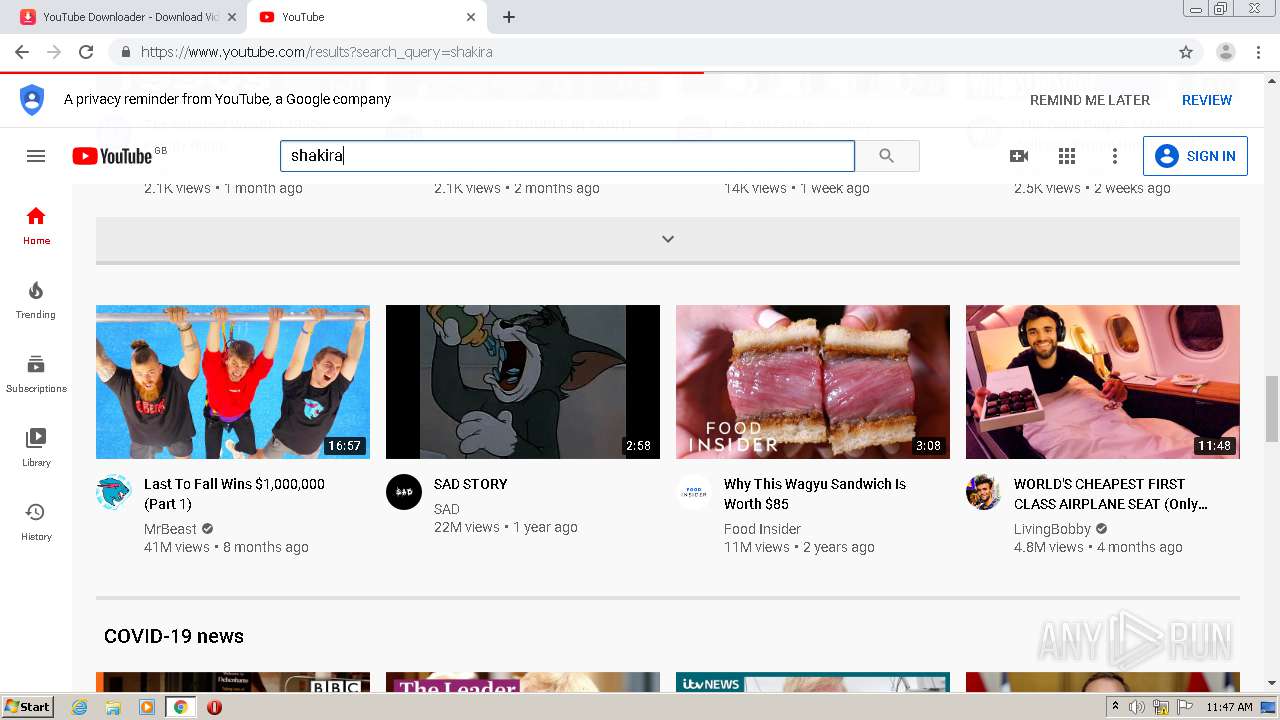The image size is (1280, 720).
Task: Click the privacy reminder shield icon
Action: [x=32, y=99]
